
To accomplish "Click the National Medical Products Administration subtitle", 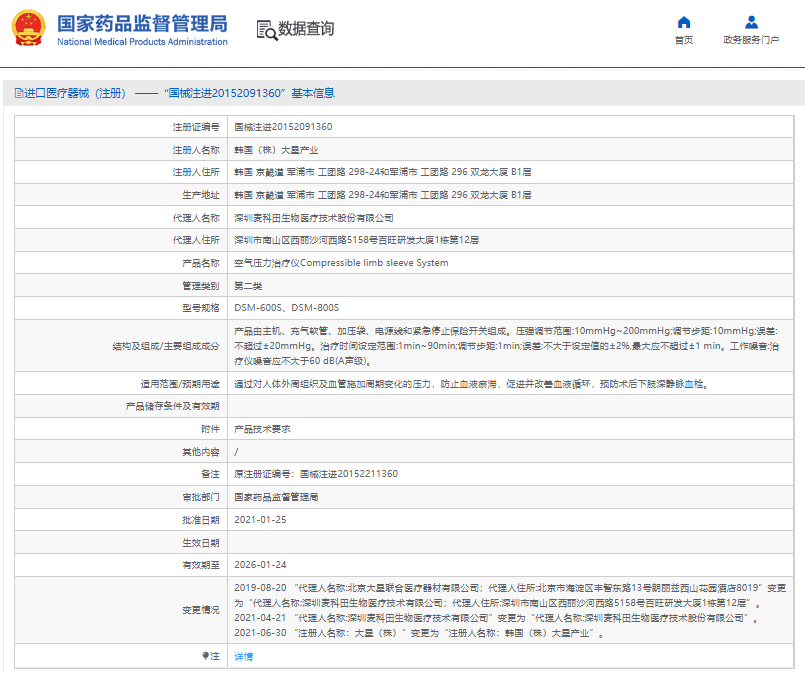I will pyautogui.click(x=142, y=42).
